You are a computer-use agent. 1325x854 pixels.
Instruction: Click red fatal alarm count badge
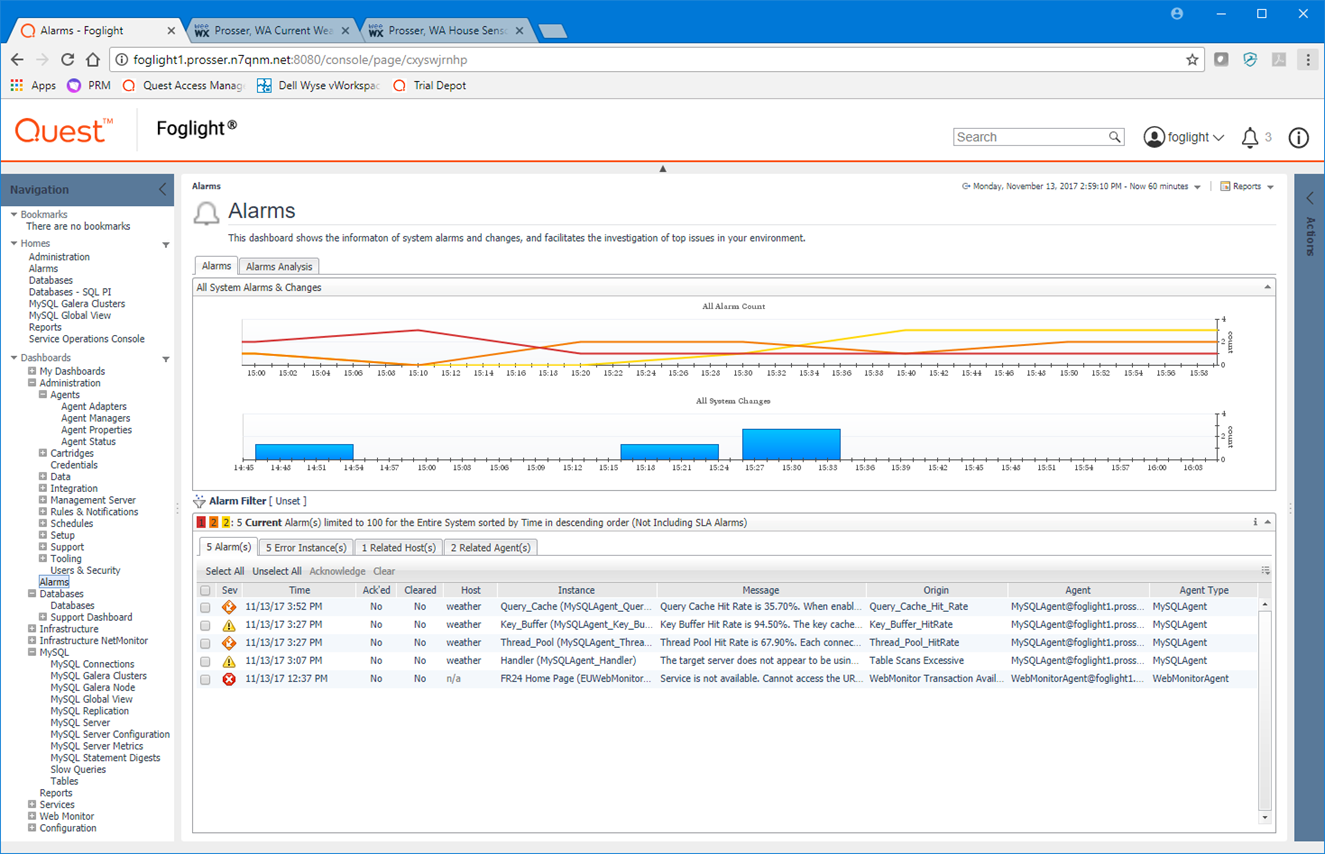point(201,522)
